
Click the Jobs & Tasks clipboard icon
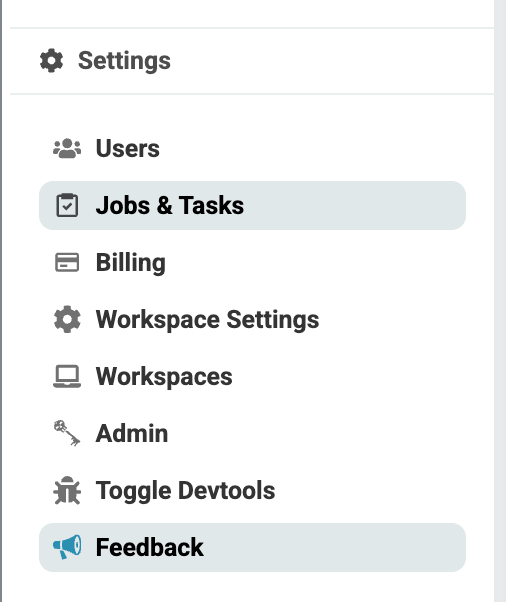(x=67, y=205)
